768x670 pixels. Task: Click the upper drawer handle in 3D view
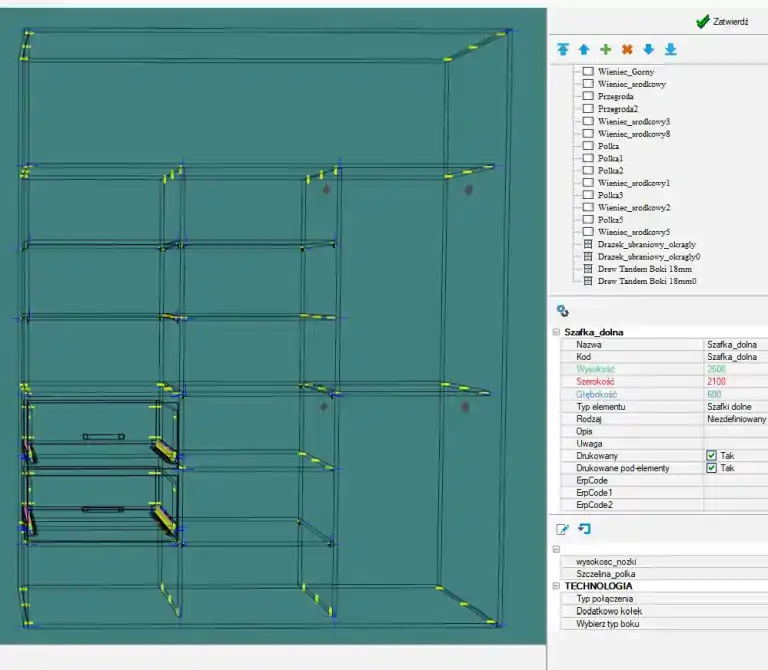tap(103, 436)
